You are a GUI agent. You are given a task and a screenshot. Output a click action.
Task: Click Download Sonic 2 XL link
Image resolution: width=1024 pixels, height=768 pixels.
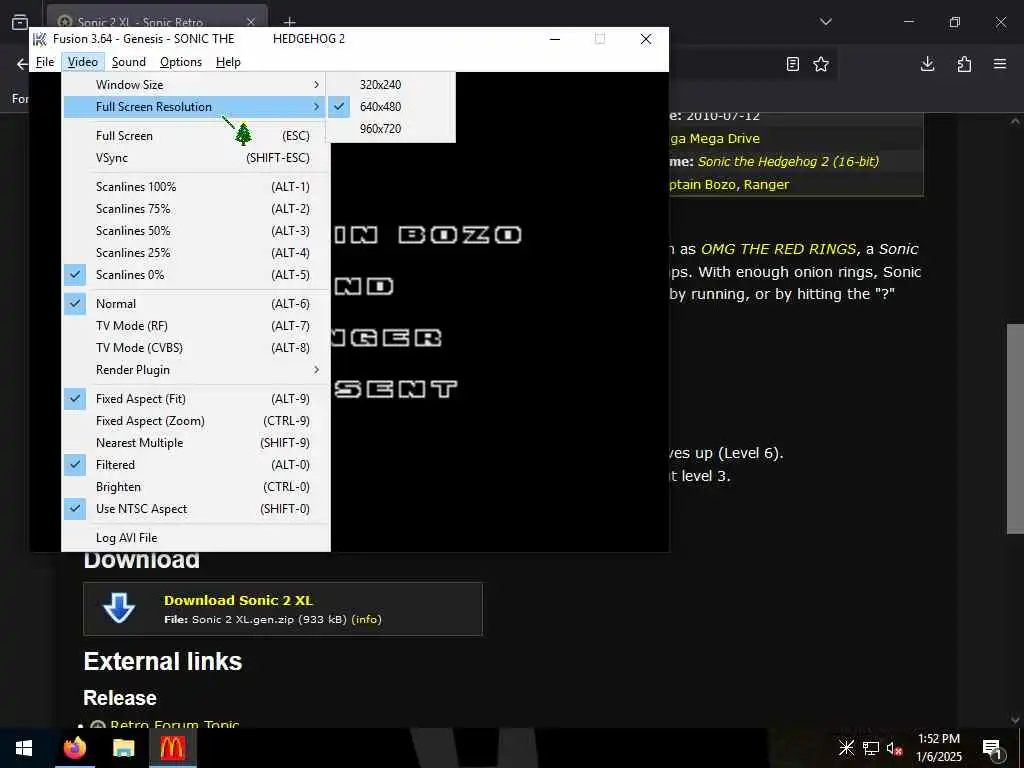click(238, 600)
